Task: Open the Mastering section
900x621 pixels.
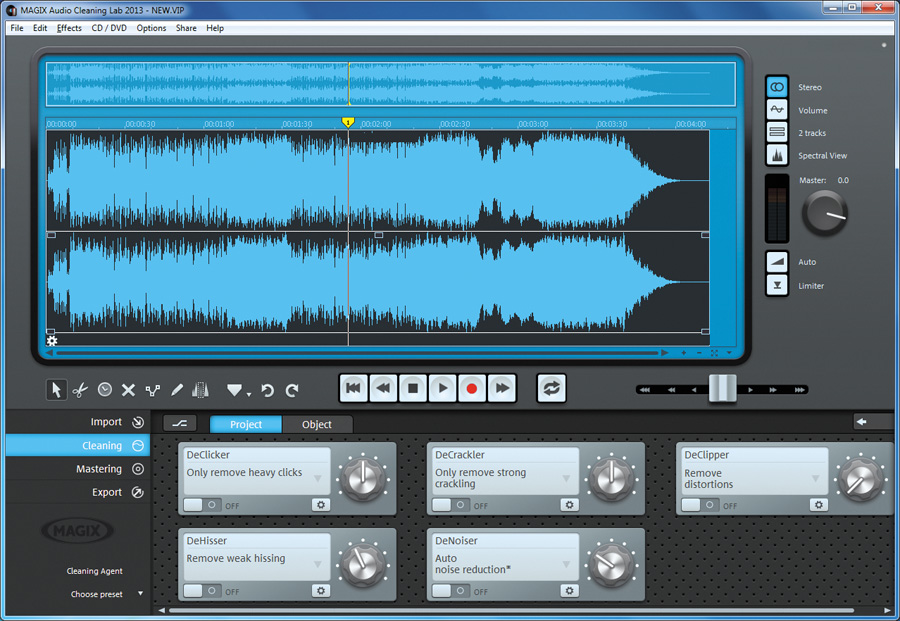Action: tap(99, 469)
